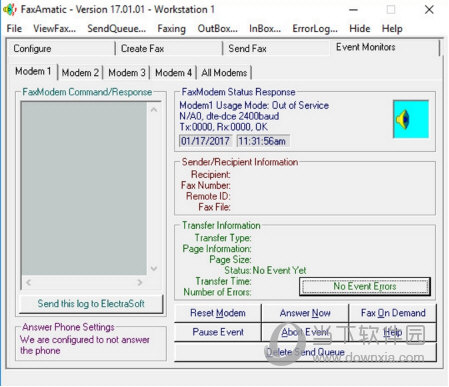
Task: Switch to the Create Fax tab
Action: [x=169, y=49]
